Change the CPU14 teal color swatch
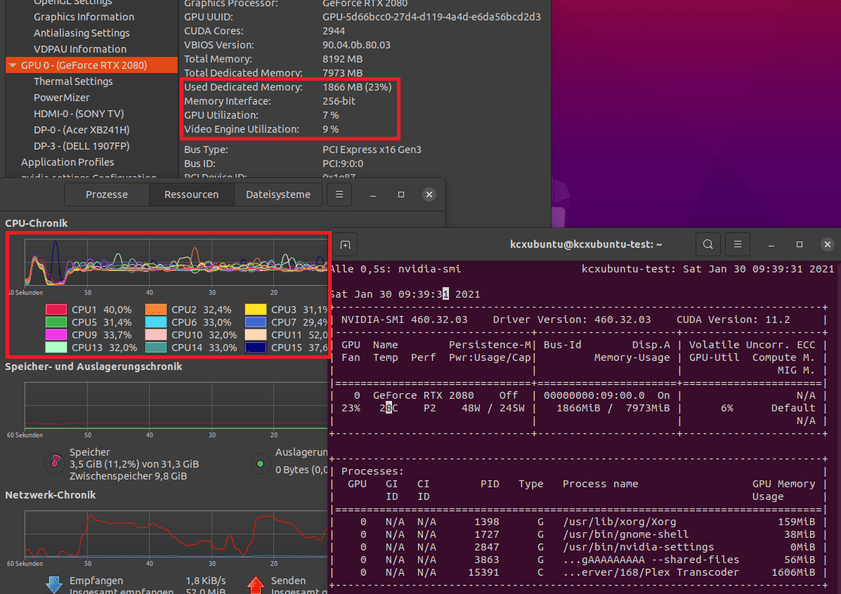This screenshot has height=594, width=841. coord(156,347)
